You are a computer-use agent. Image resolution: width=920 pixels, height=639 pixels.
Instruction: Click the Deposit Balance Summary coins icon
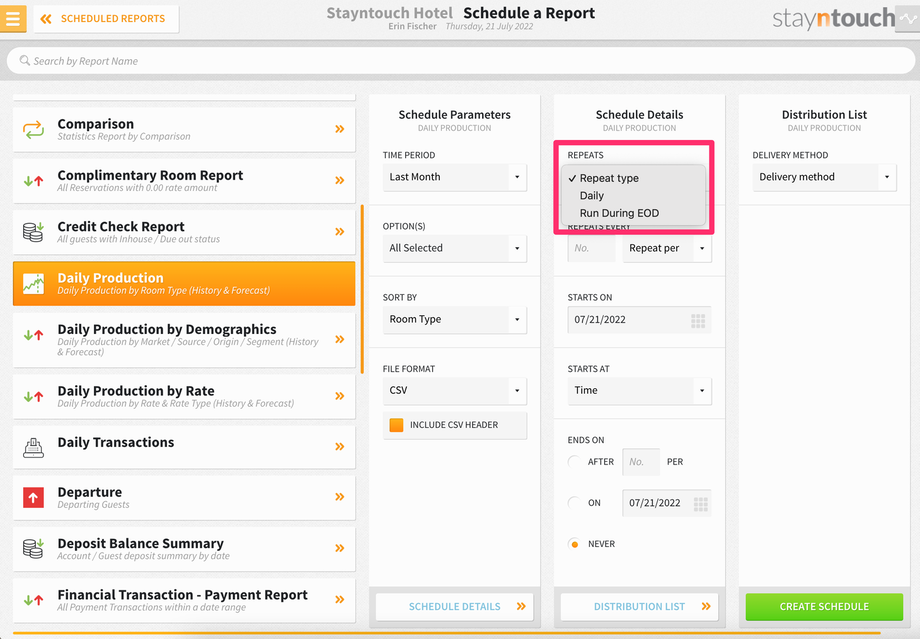(33, 548)
